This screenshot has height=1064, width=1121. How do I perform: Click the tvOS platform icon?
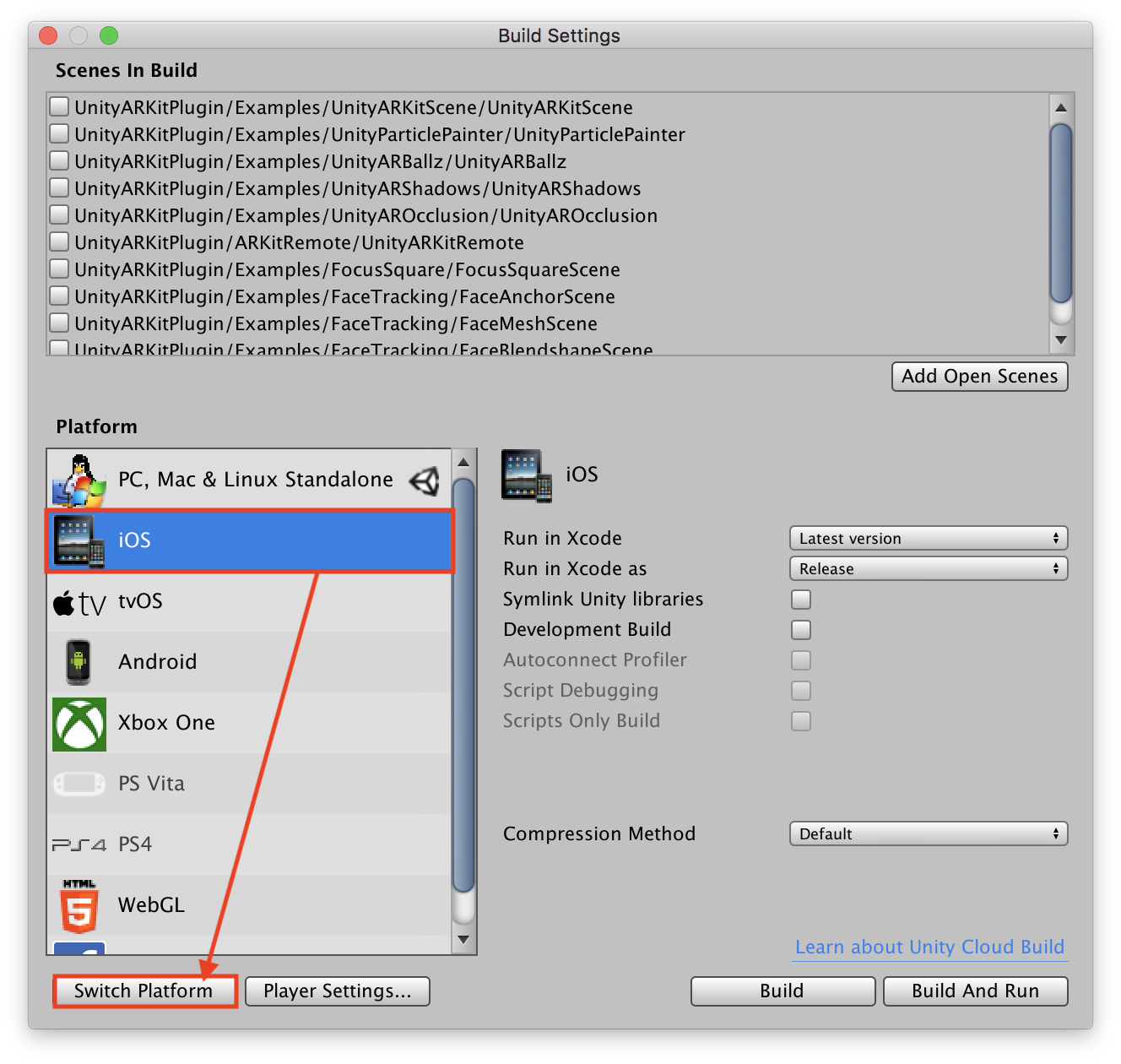click(x=79, y=602)
